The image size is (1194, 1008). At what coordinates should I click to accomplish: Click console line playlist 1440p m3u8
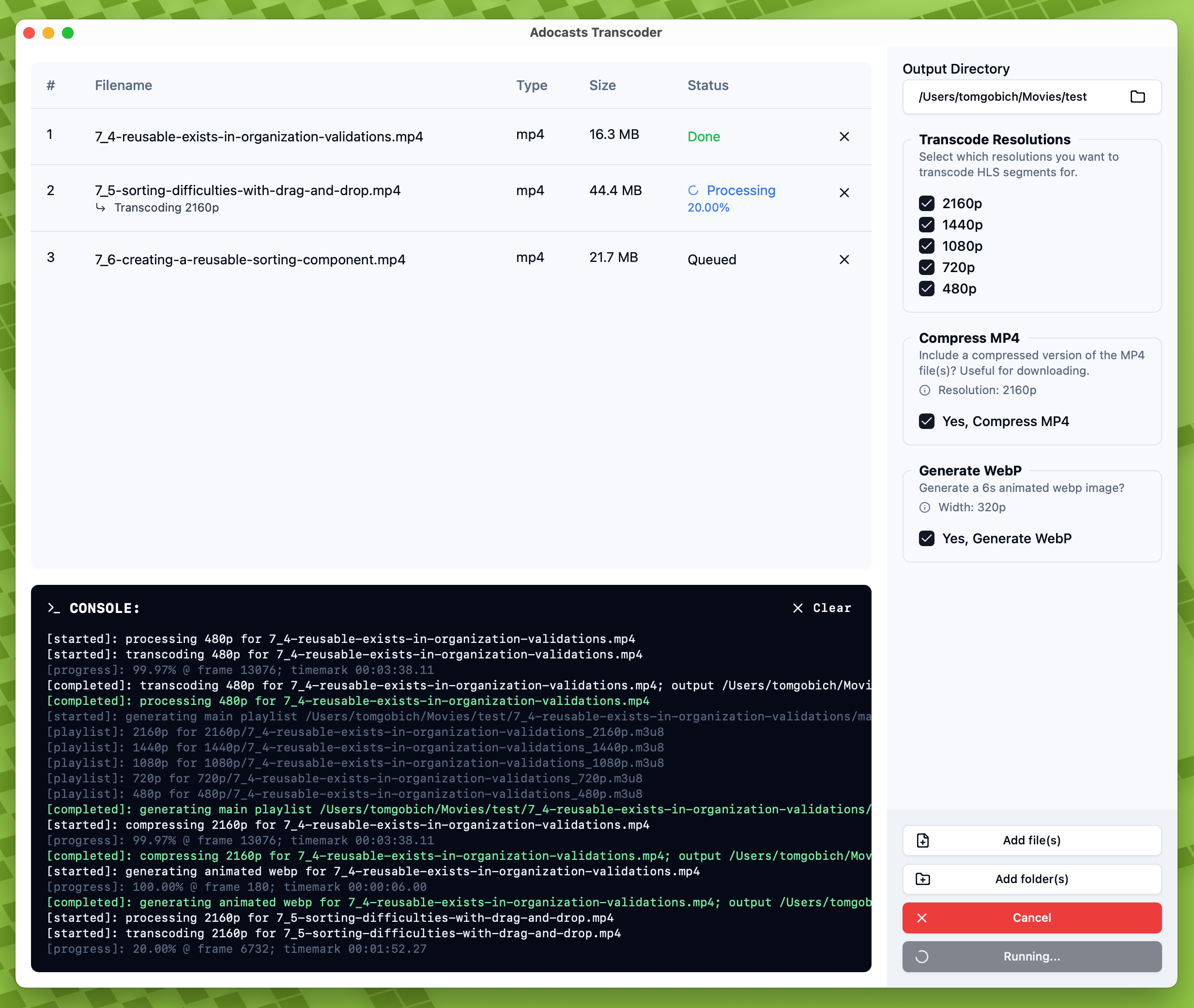(x=355, y=748)
